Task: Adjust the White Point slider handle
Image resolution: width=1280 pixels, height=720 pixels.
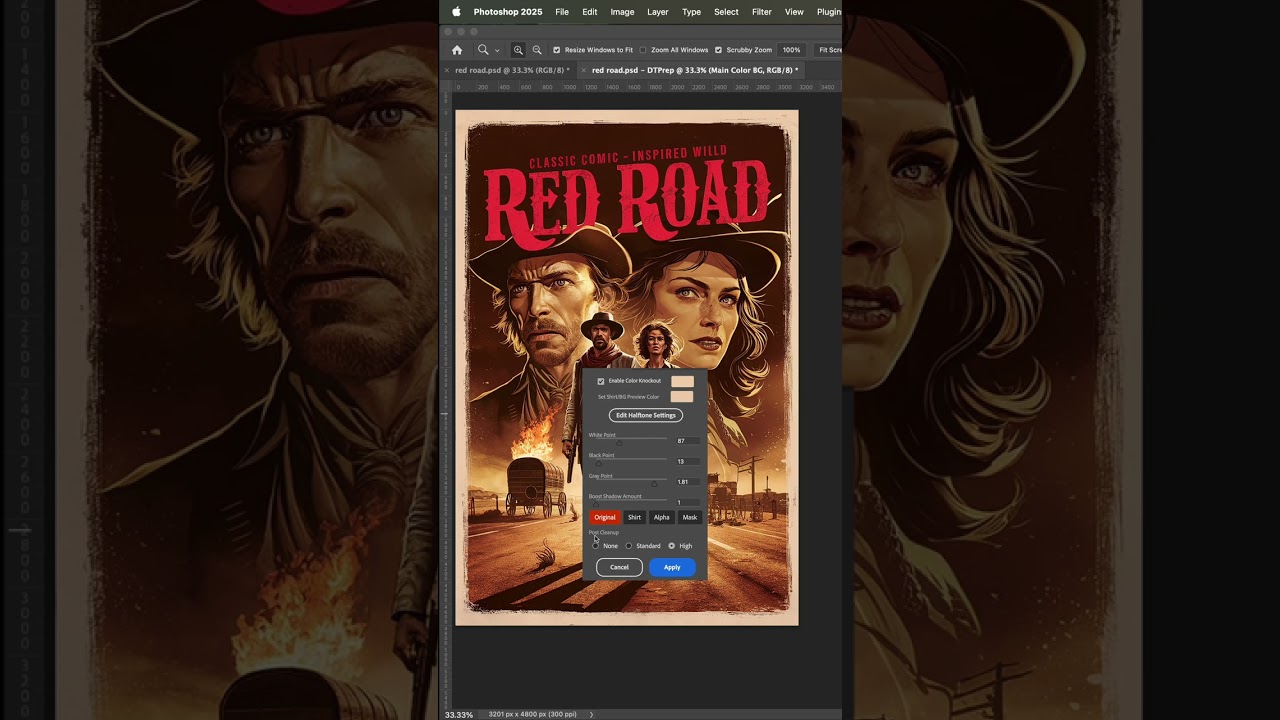Action: tap(619, 442)
